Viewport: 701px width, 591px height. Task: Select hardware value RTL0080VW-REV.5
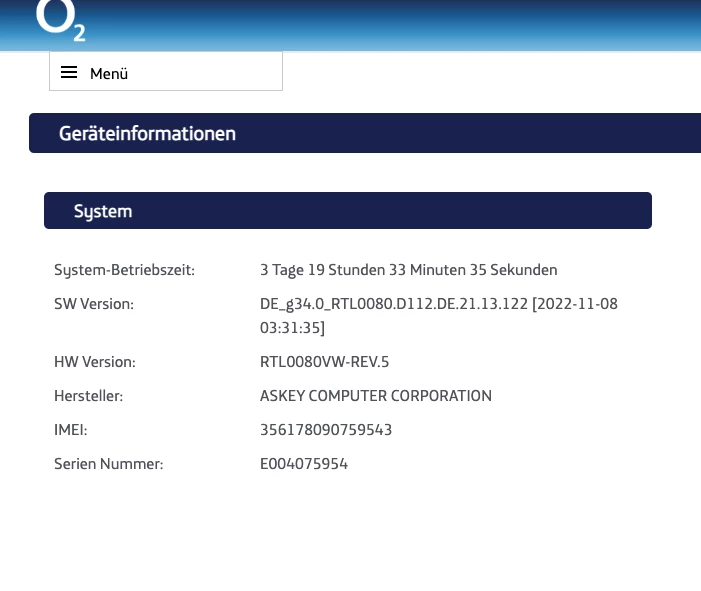pos(325,362)
